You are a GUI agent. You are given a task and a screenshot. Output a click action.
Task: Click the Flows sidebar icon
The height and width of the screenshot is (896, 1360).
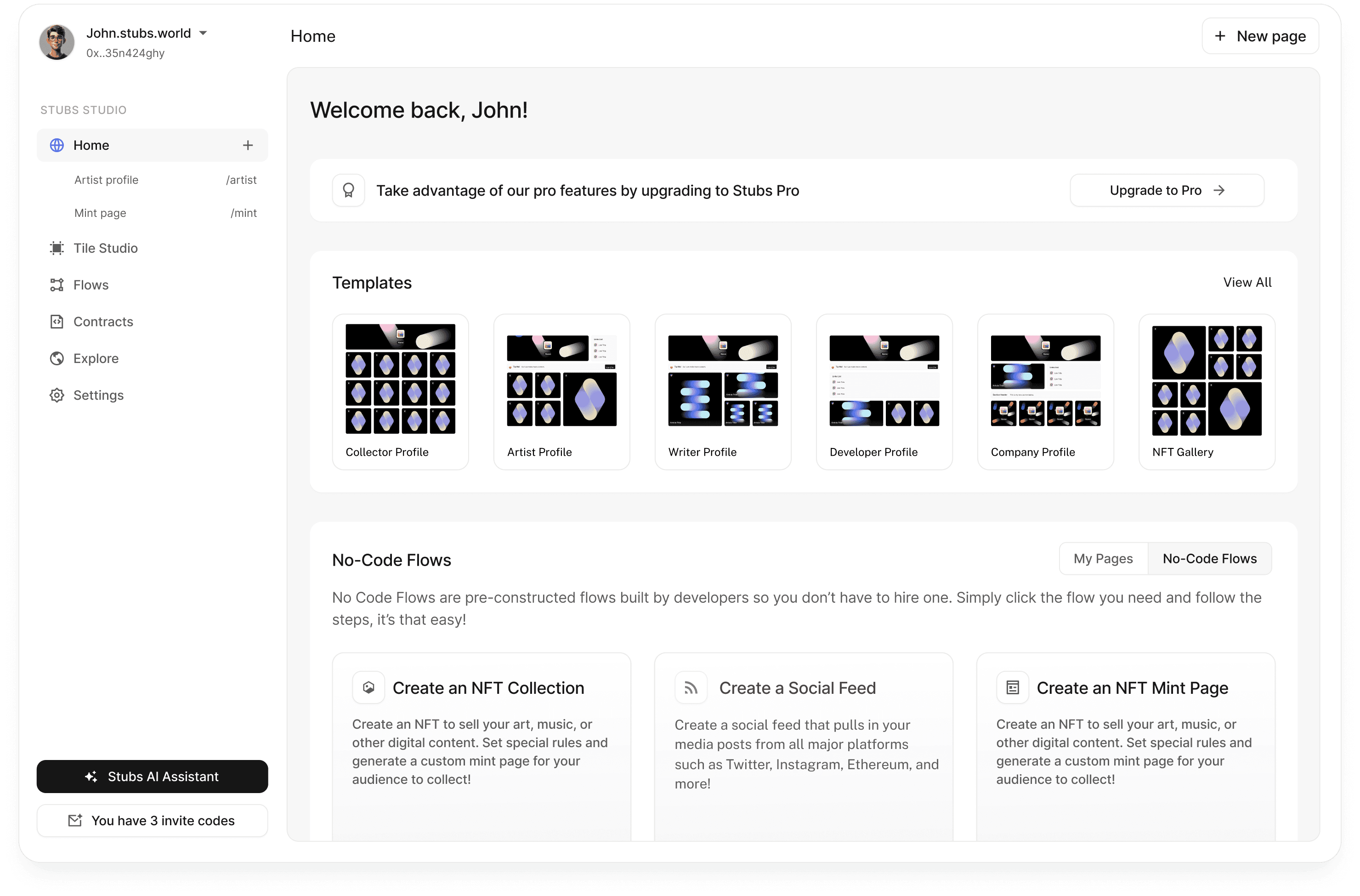pos(57,284)
